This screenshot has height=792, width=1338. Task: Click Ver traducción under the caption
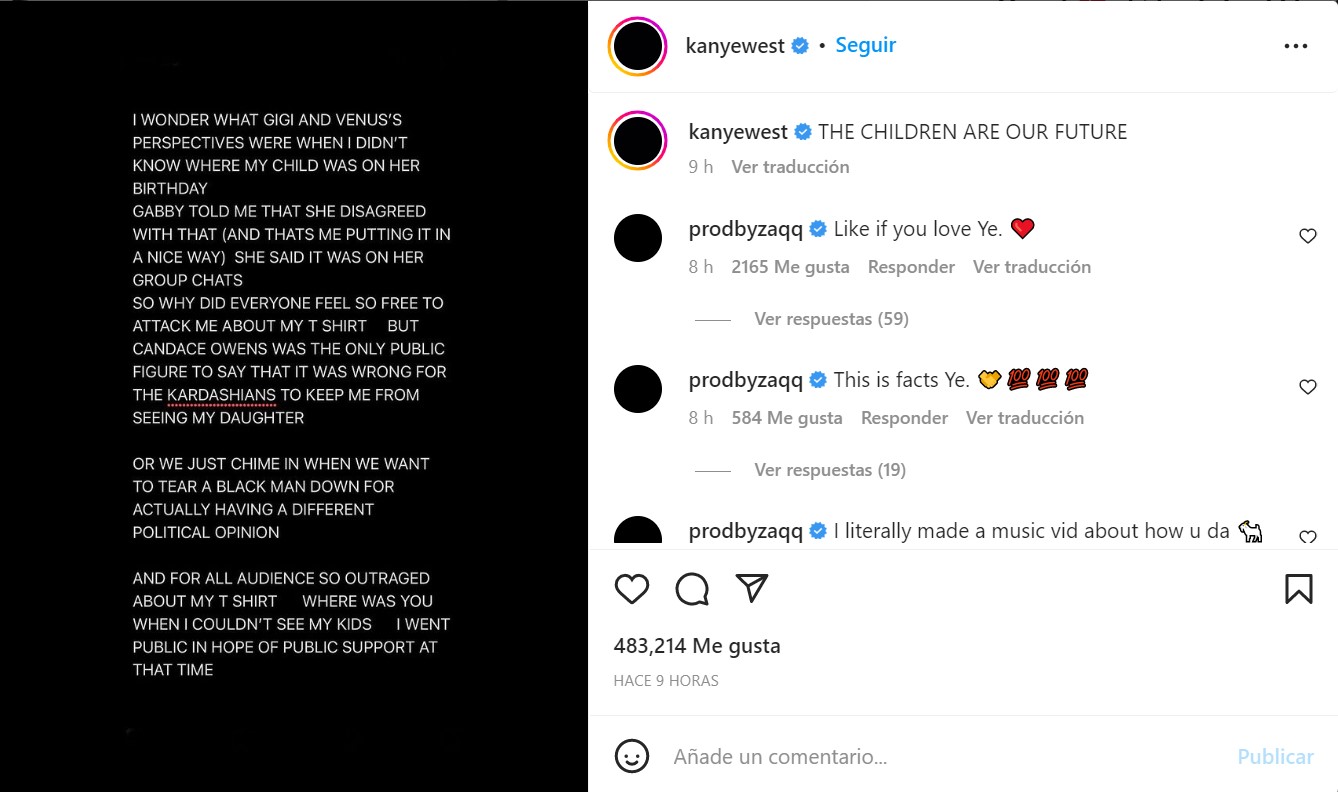(x=790, y=167)
